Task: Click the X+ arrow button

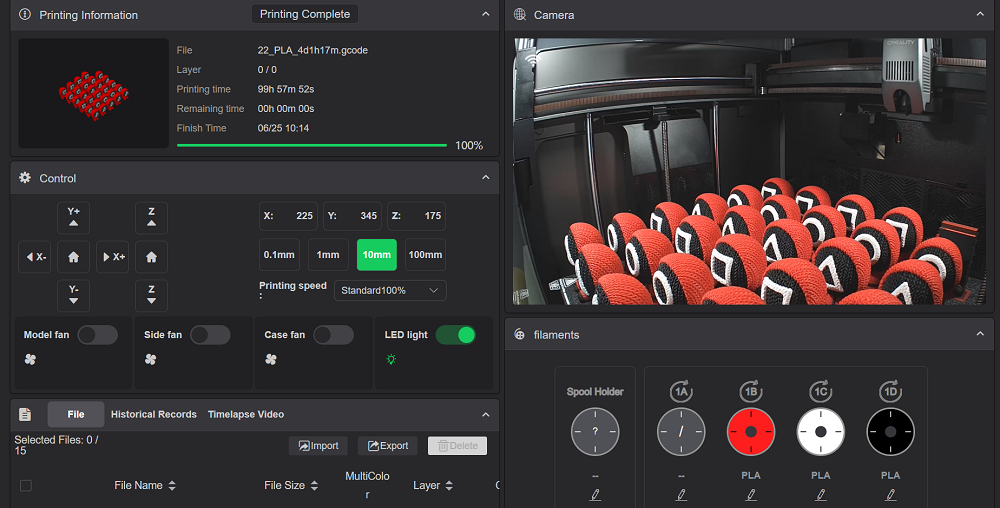Action: (112, 257)
